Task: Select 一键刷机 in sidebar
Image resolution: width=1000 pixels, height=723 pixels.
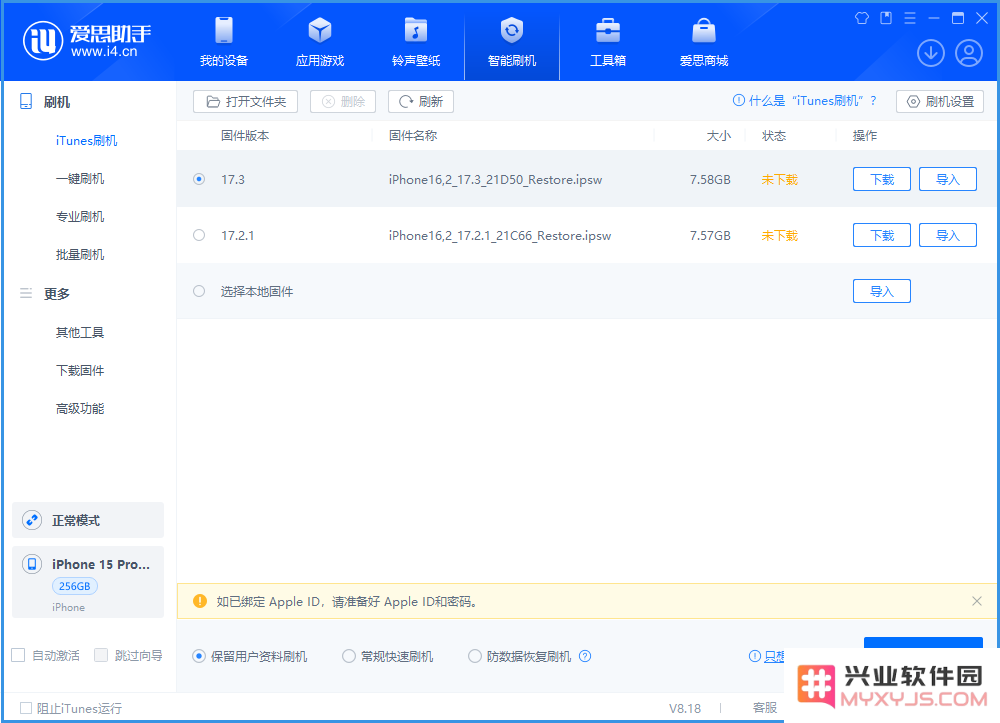Action: click(80, 179)
